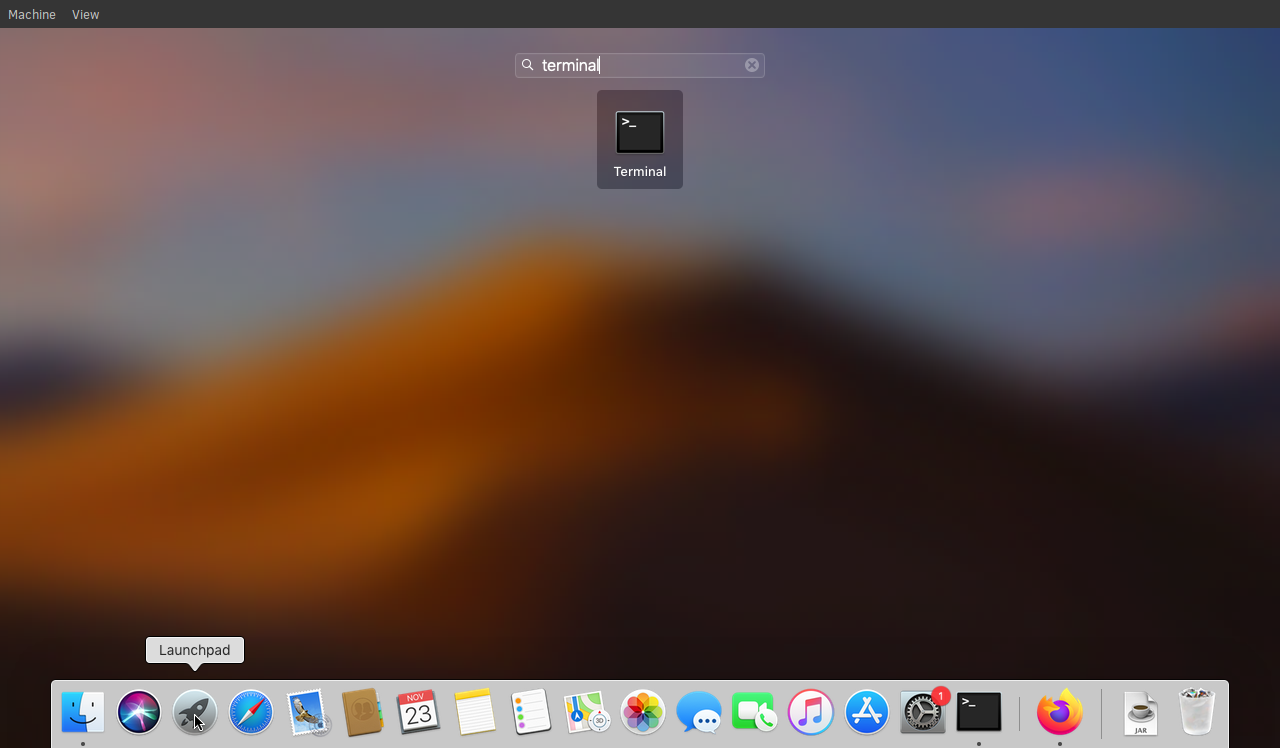Image resolution: width=1280 pixels, height=748 pixels.
Task: Open the View menu
Action: click(85, 15)
